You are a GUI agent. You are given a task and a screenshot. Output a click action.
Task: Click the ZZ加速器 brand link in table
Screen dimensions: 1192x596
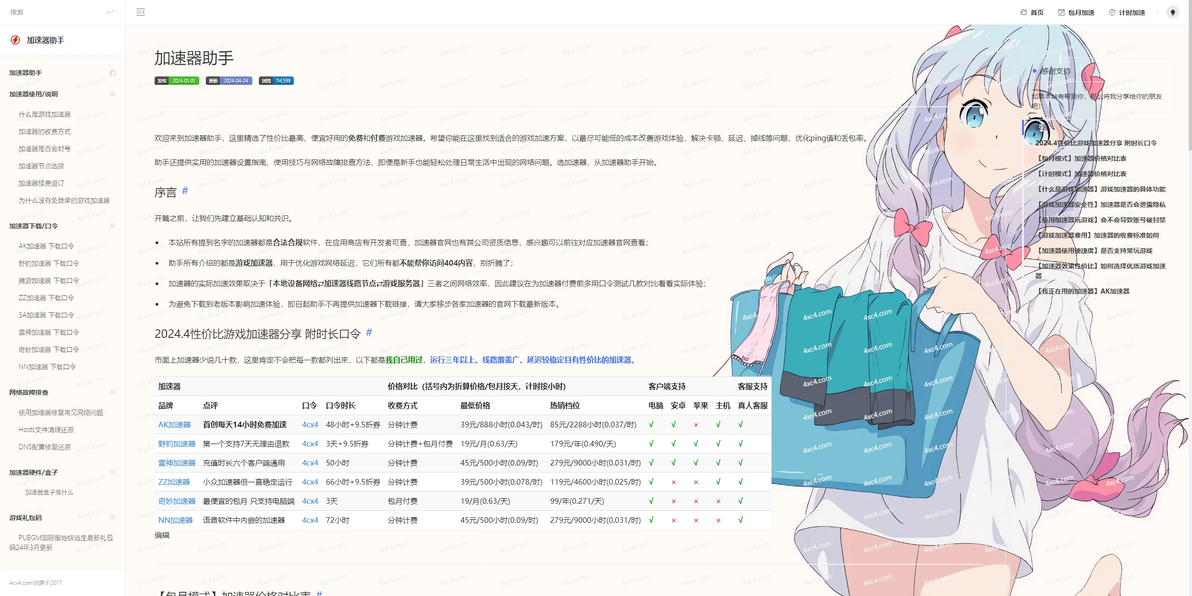pyautogui.click(x=174, y=482)
